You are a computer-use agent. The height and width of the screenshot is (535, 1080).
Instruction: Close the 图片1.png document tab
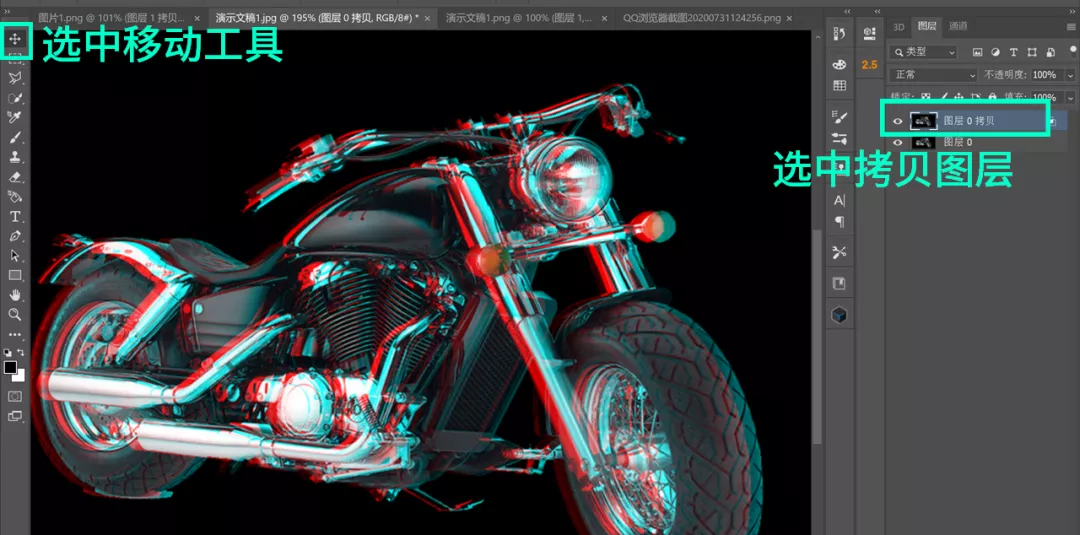pos(198,19)
